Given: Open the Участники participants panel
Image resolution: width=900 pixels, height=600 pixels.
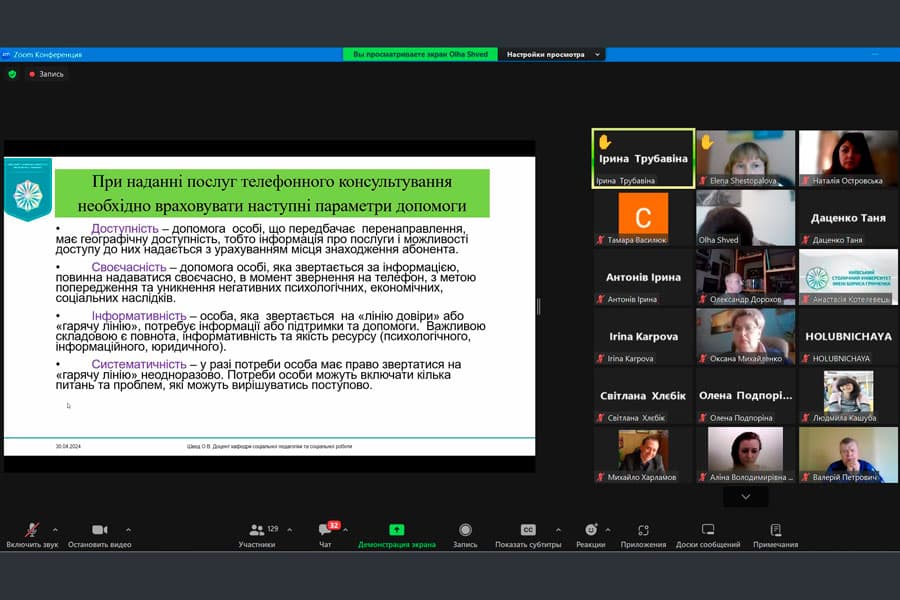Looking at the screenshot, I should pos(257,530).
